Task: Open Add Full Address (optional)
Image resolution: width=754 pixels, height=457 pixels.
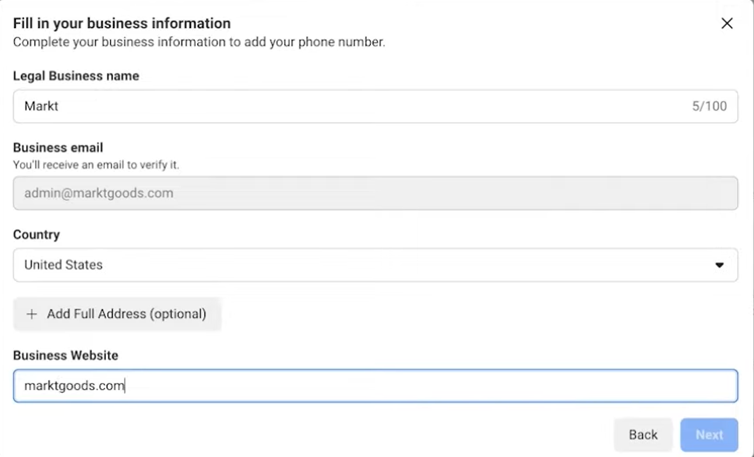Action: 126,314
